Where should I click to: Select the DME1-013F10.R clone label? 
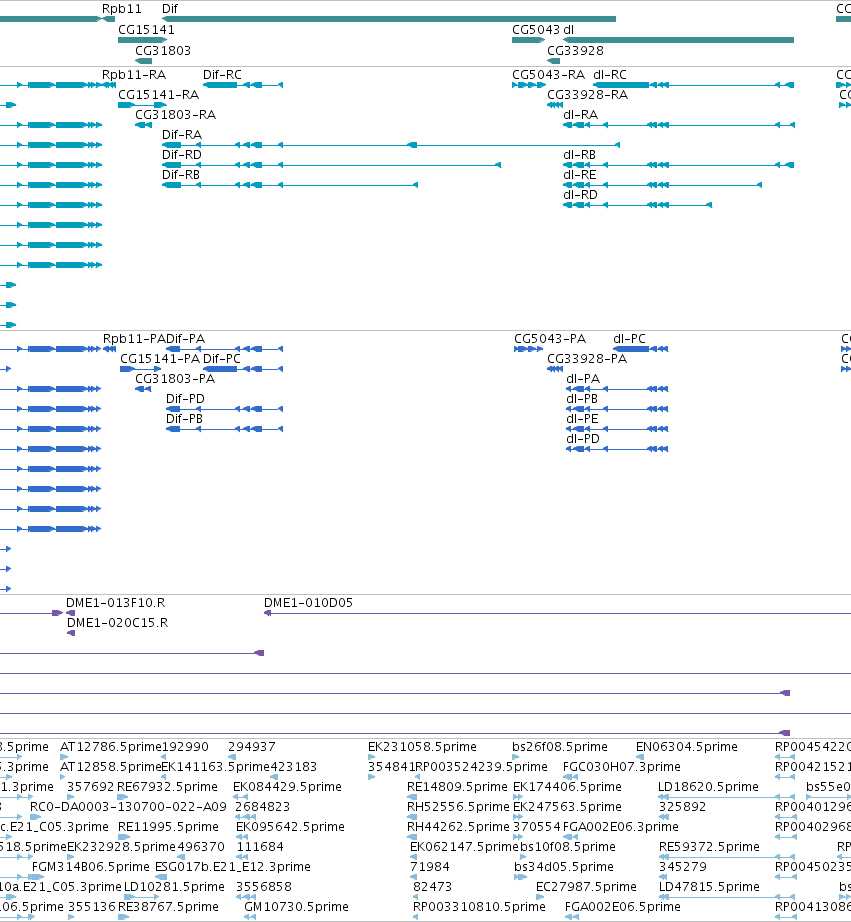point(115,603)
